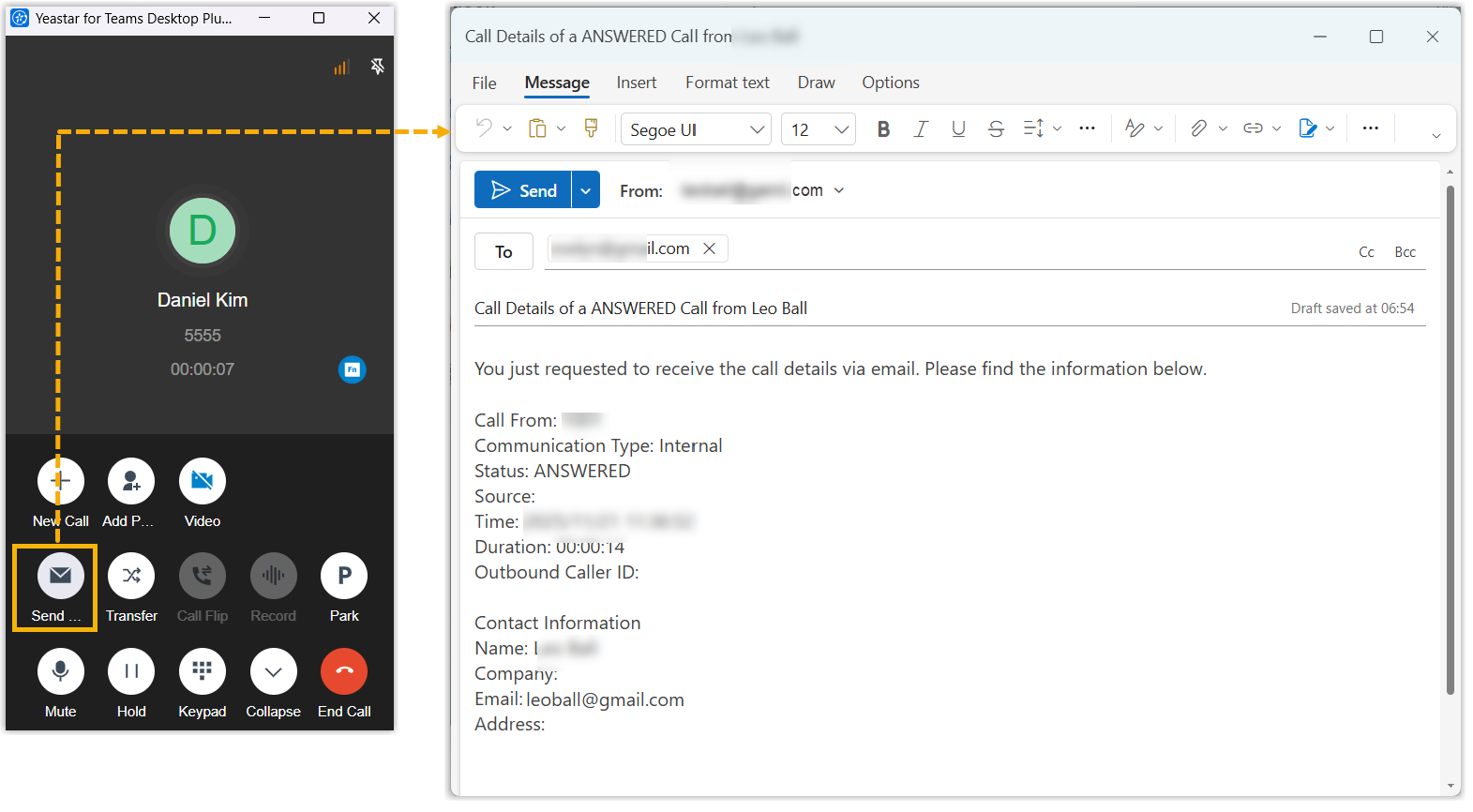Viewport: 1473px width, 812px height.
Task: Switch to the Insert tab
Action: click(x=637, y=83)
